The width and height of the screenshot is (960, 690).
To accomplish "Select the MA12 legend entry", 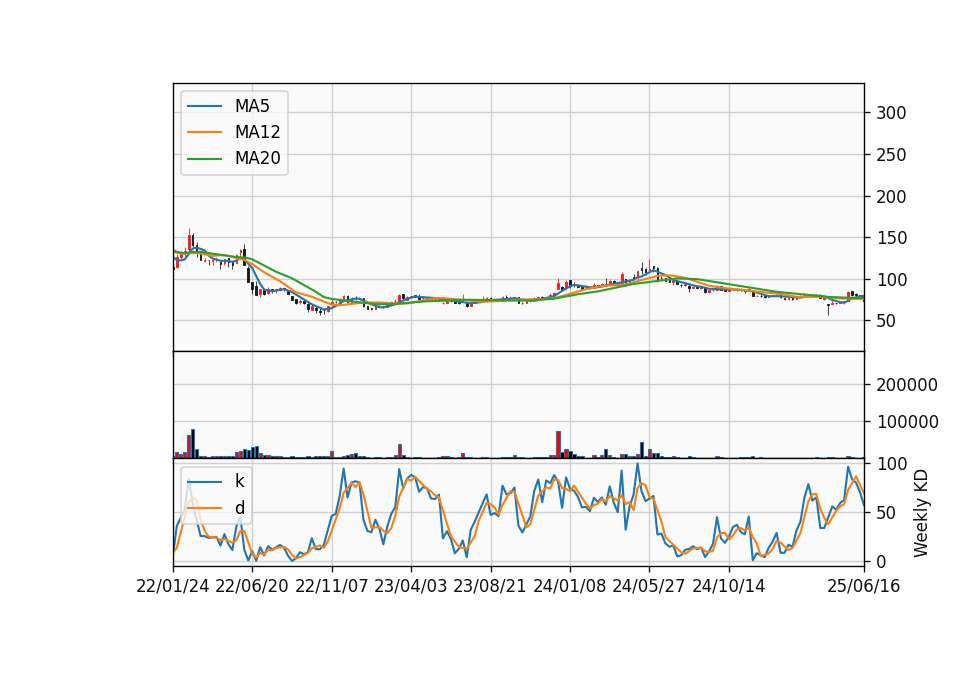I will [233, 132].
